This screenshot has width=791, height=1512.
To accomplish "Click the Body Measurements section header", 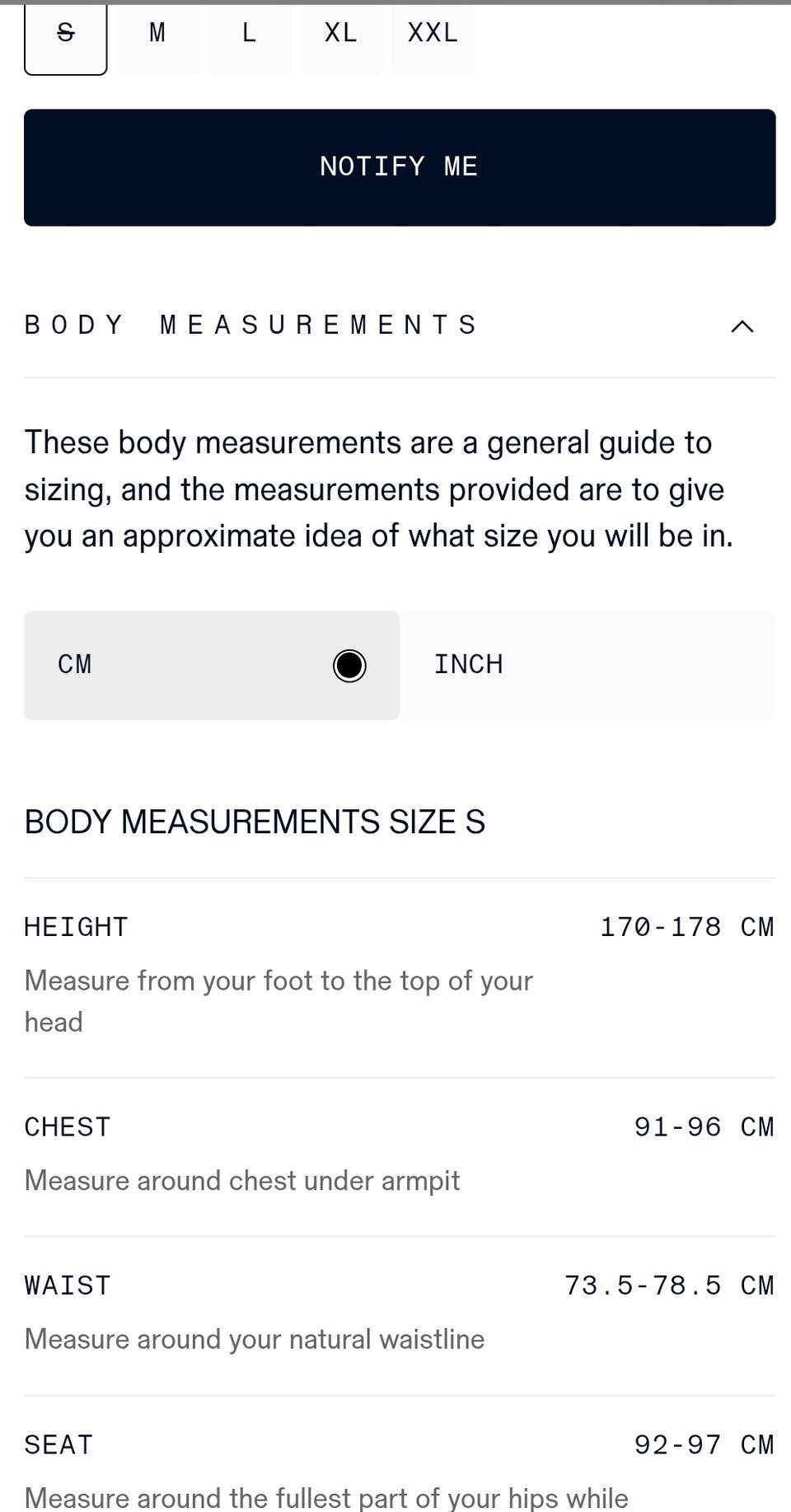I will pyautogui.click(x=251, y=325).
